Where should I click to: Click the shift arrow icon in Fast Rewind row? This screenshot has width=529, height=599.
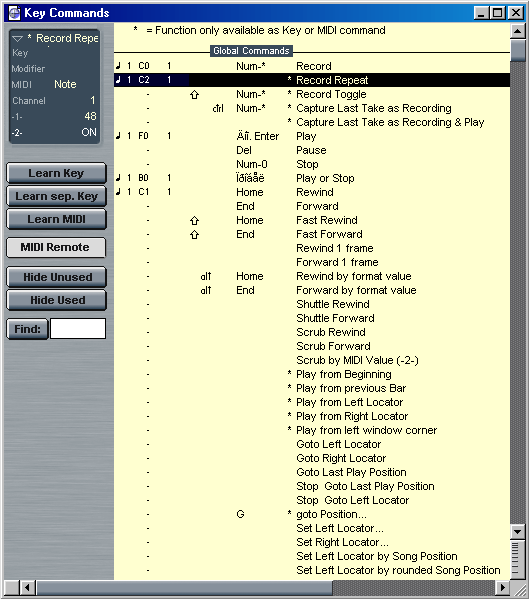pos(194,220)
